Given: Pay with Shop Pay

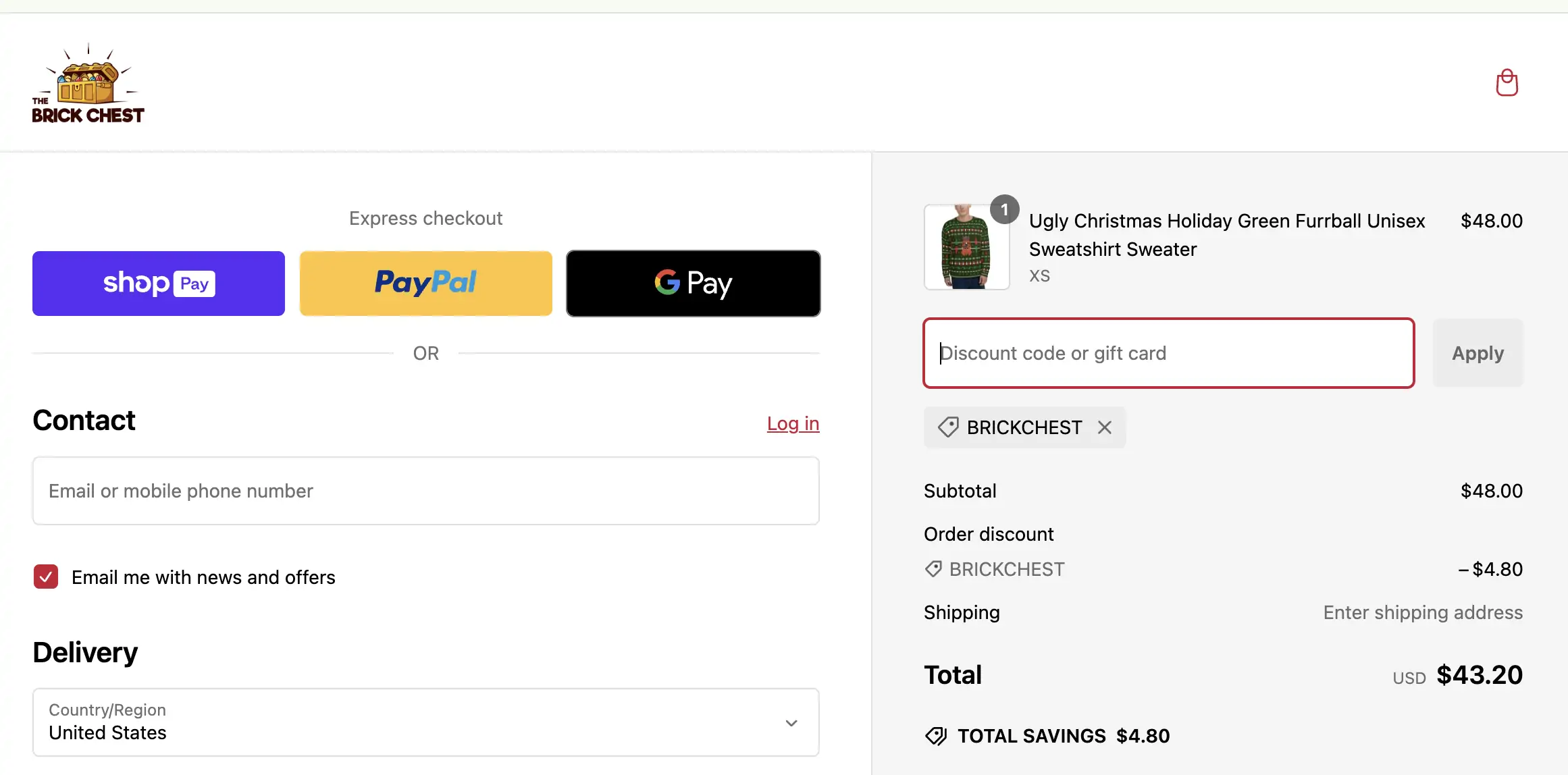Looking at the screenshot, I should point(159,284).
